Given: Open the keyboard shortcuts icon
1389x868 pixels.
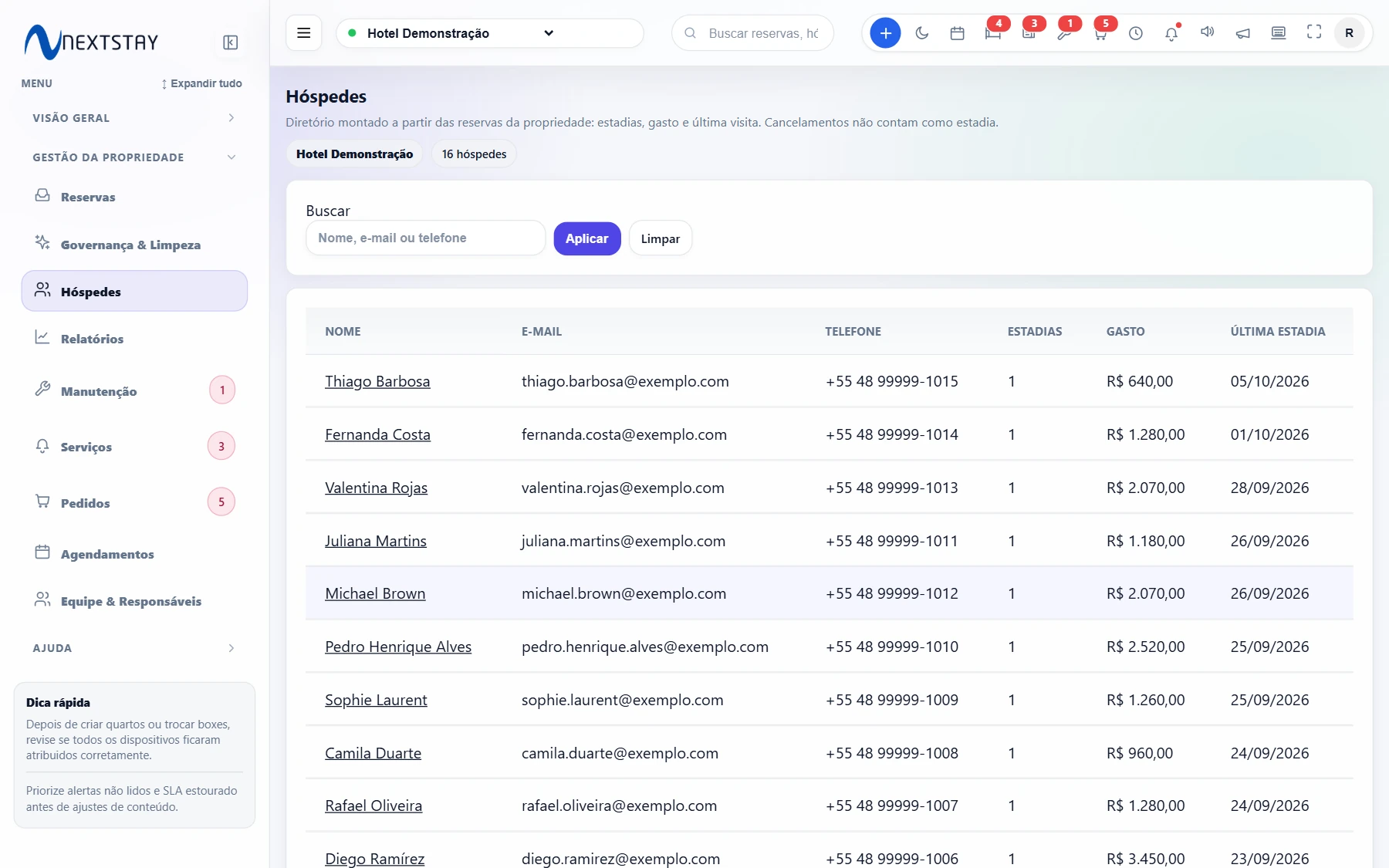Looking at the screenshot, I should (x=1279, y=33).
